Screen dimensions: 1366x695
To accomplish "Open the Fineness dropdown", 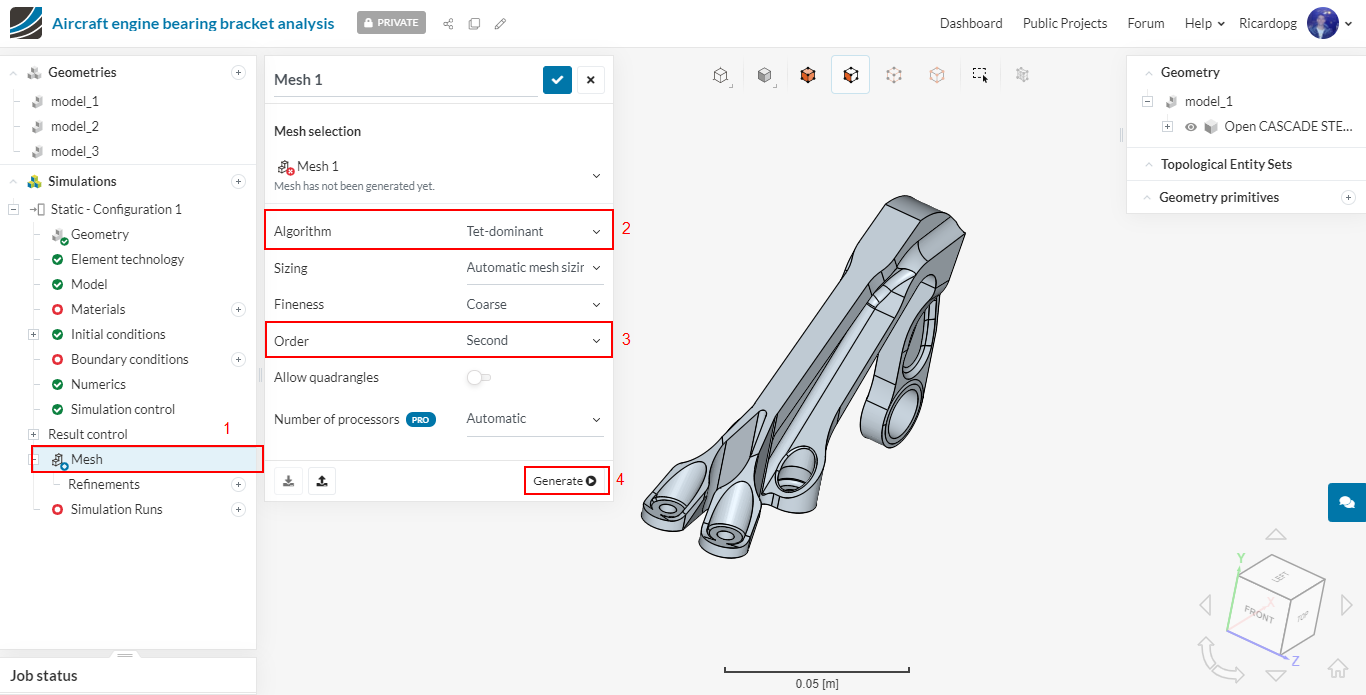I will point(534,304).
